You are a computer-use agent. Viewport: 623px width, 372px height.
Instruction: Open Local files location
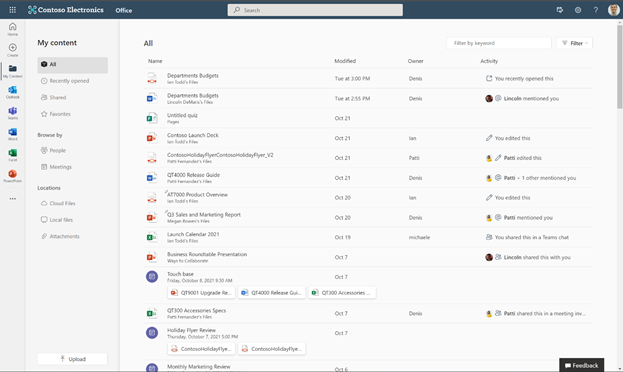tap(57, 220)
